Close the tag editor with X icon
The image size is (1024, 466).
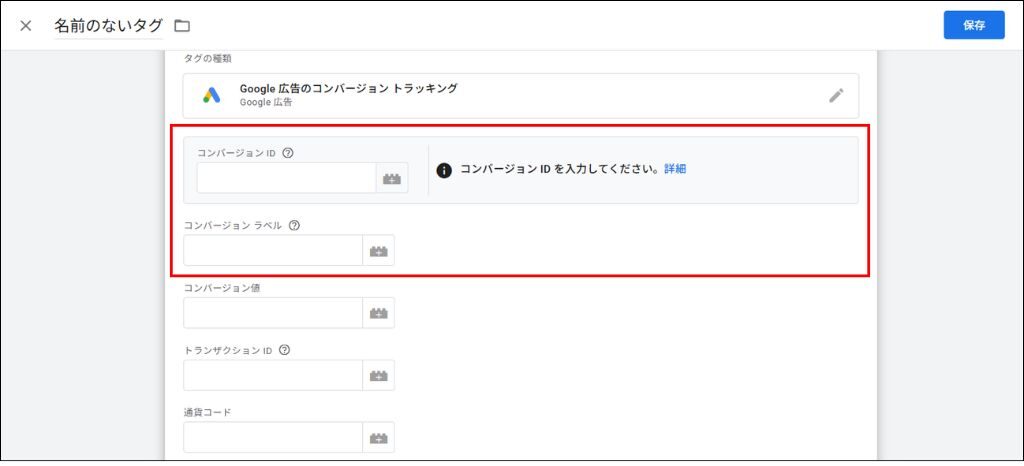pos(25,26)
